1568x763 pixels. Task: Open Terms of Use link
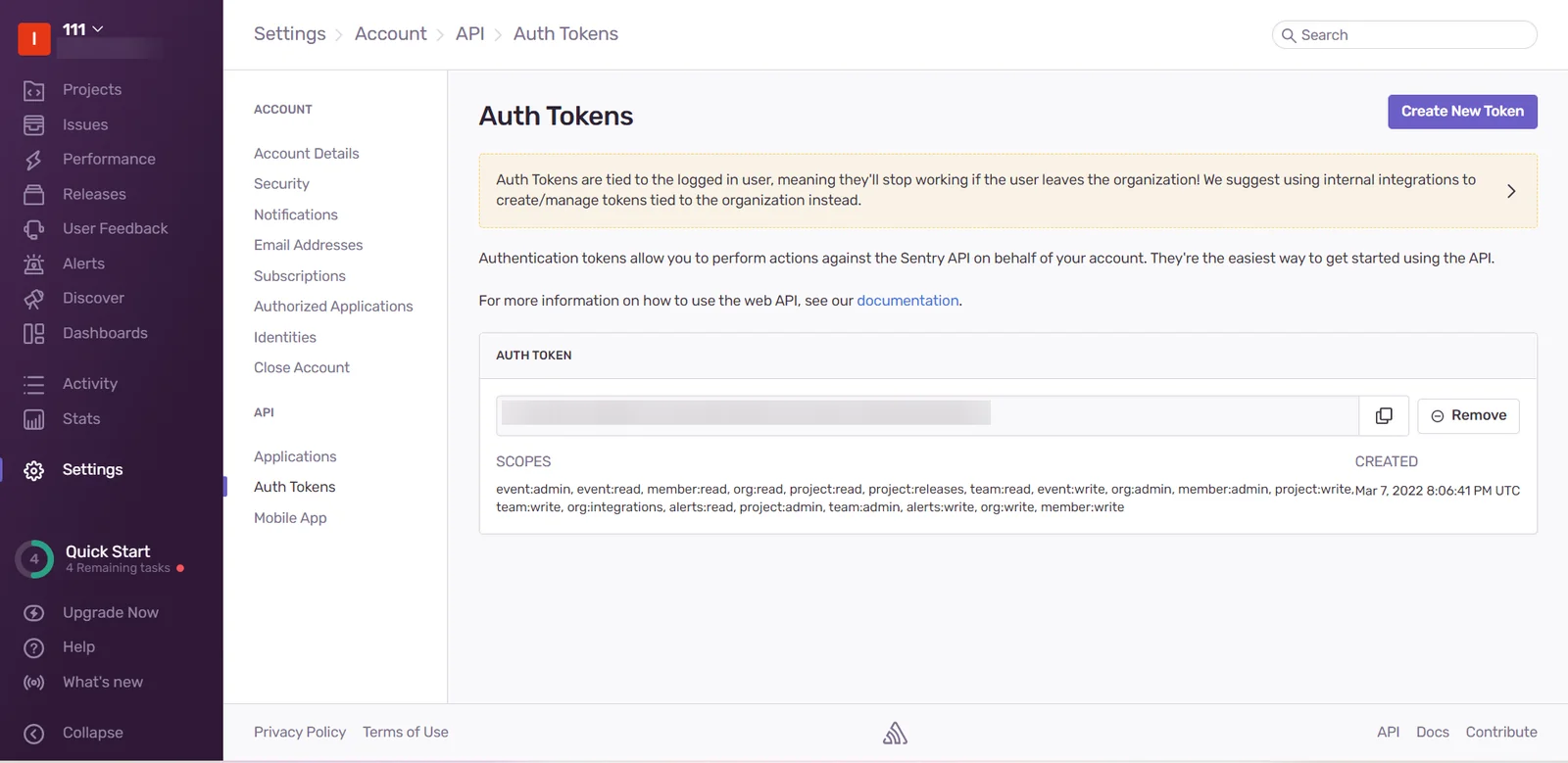tap(405, 732)
